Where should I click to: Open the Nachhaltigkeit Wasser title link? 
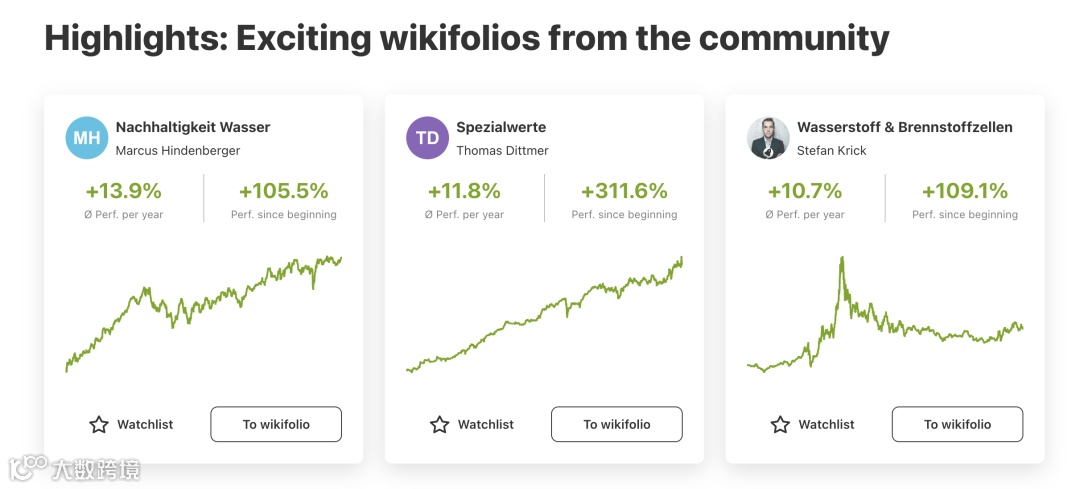193,127
